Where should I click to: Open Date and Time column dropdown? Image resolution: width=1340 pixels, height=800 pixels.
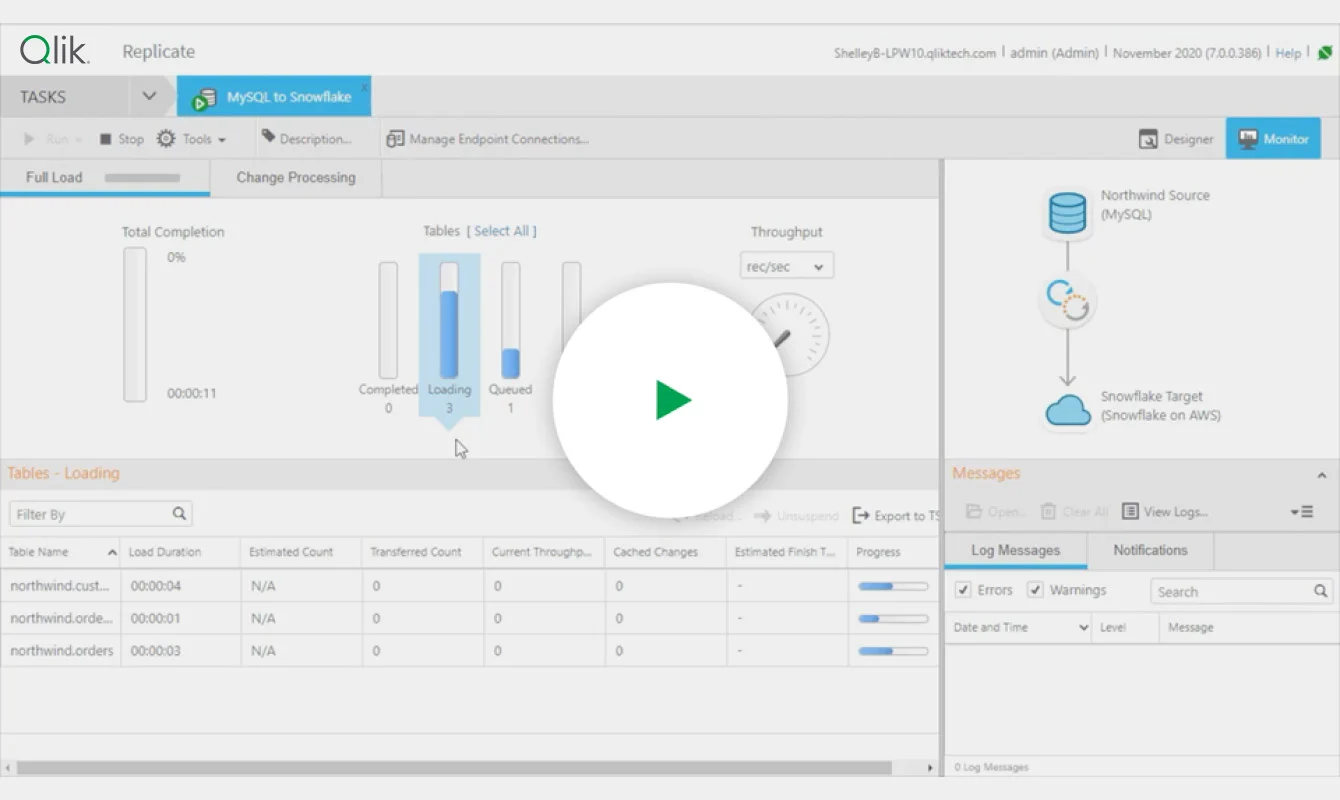tap(1083, 628)
